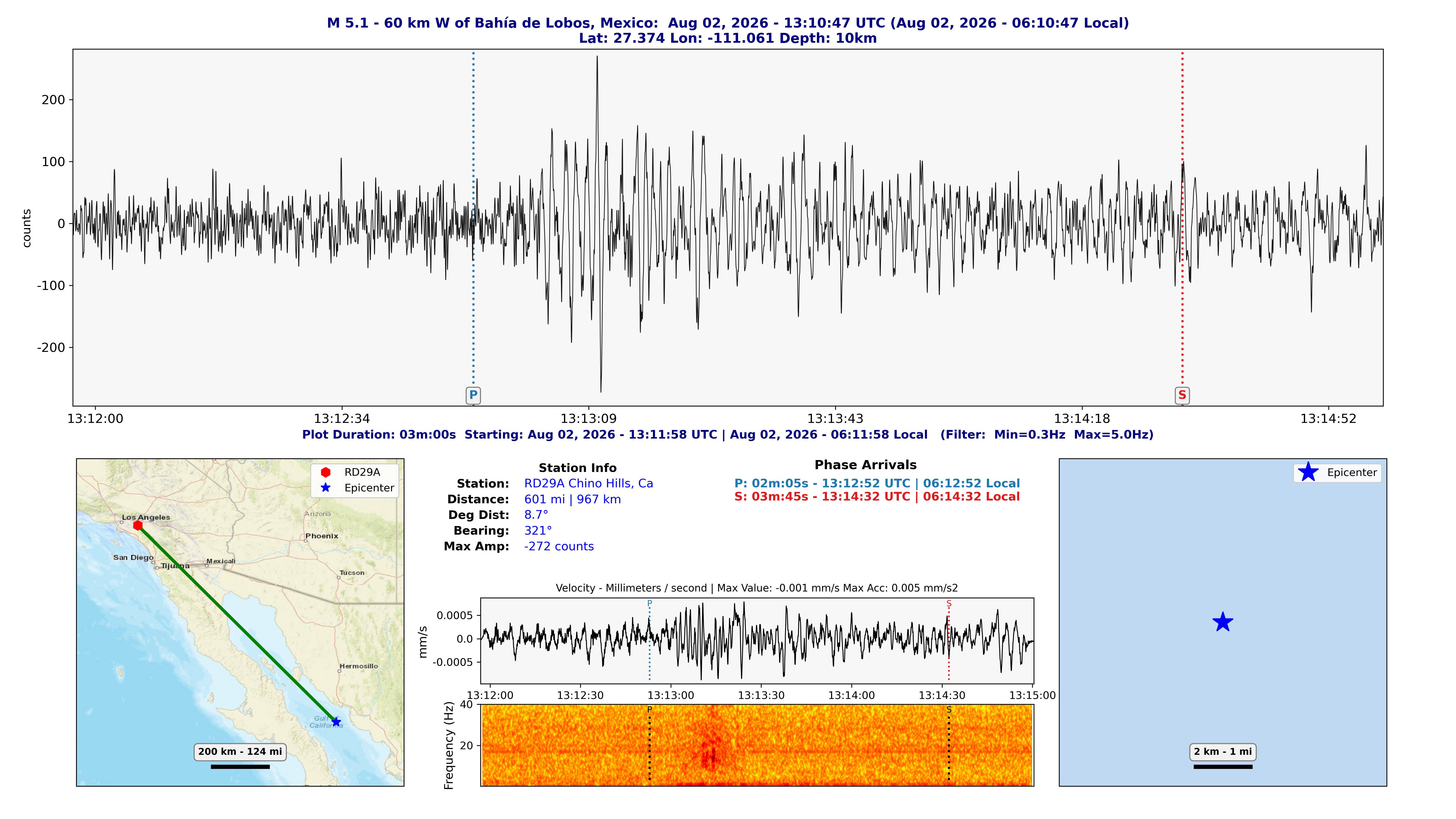Click the Deg Dist value "8.7°"
The image size is (1456, 819).
pos(536,515)
